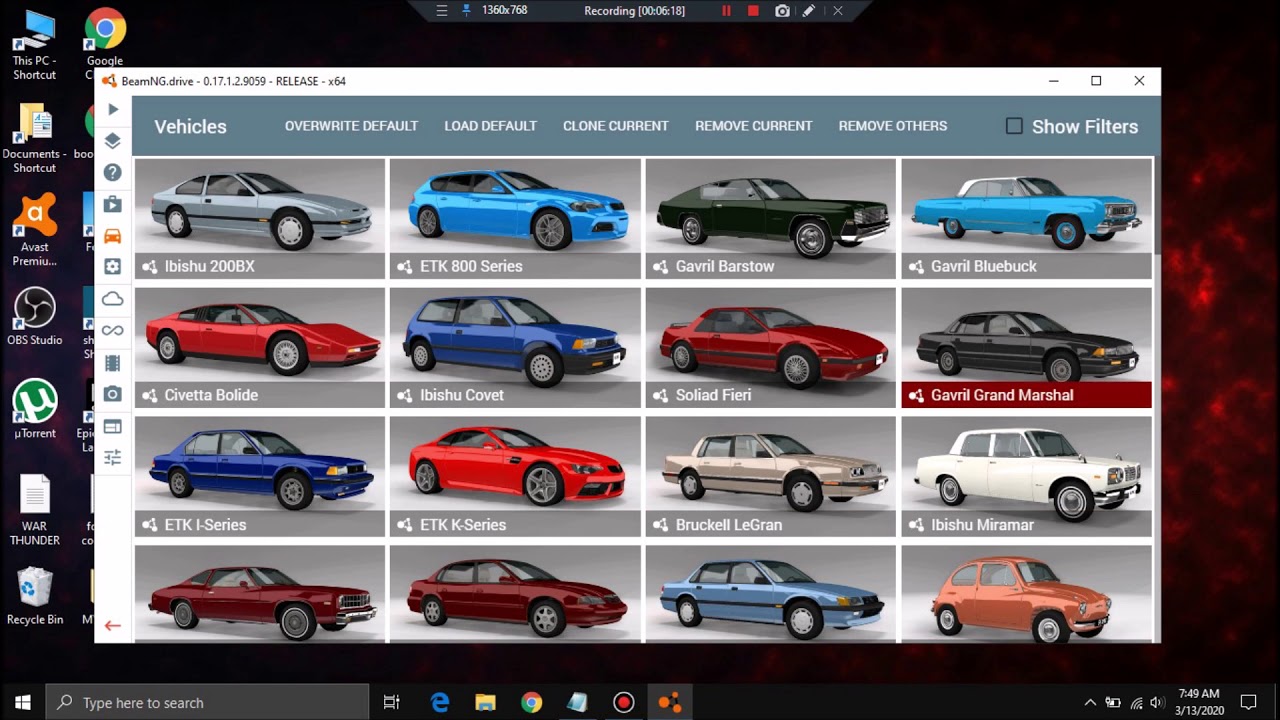
Task: Pause the screen recording
Action: tap(726, 11)
